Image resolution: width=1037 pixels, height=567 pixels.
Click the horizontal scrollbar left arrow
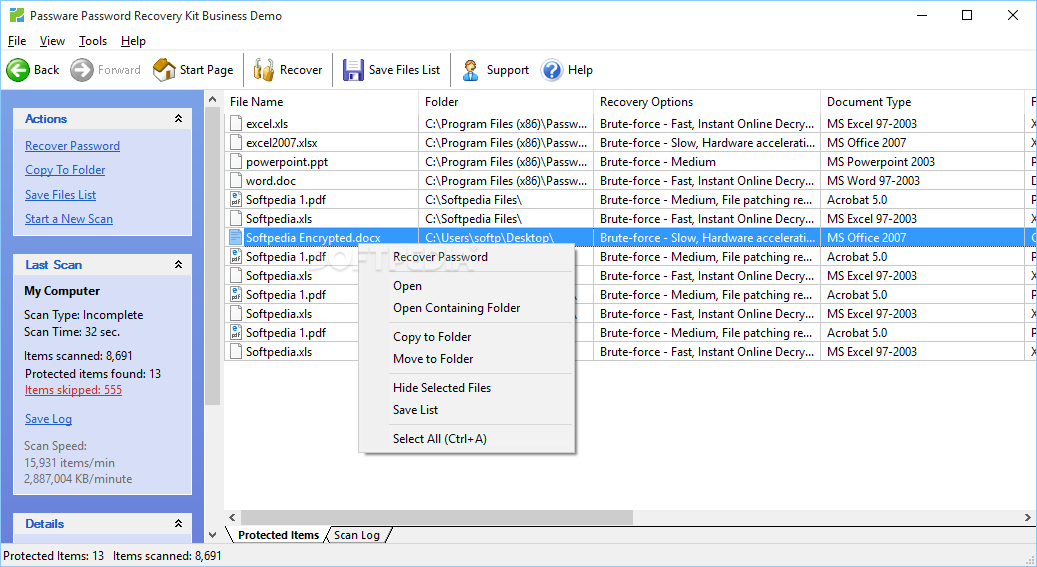(x=232, y=517)
